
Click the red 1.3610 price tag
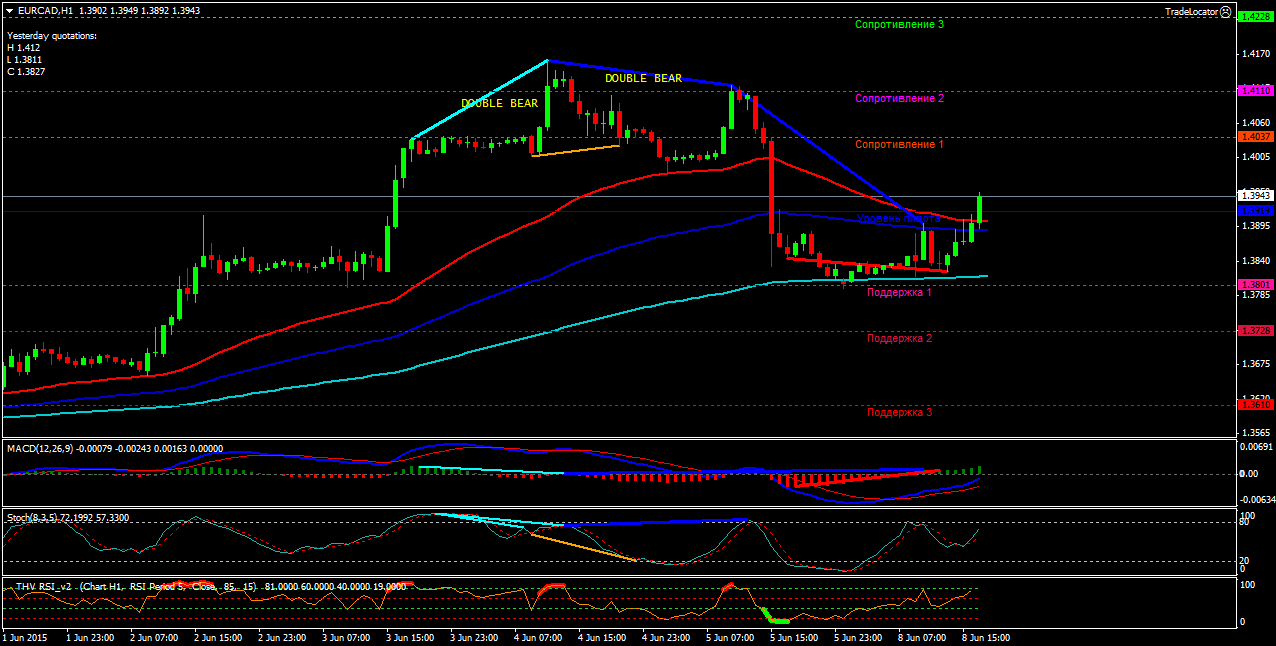pyautogui.click(x=1255, y=404)
